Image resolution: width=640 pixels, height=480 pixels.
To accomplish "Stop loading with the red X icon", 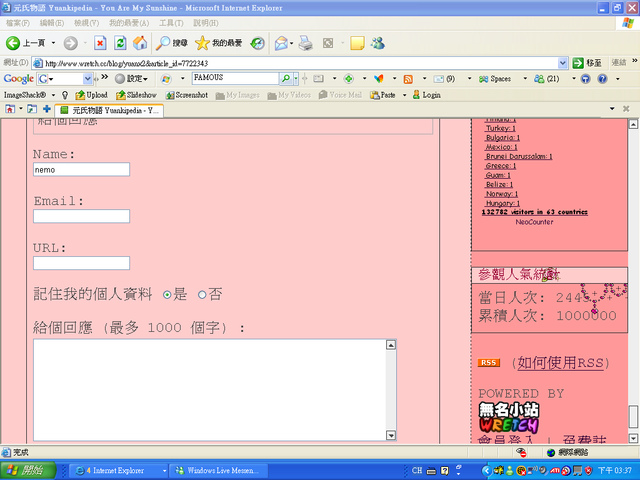I will 100,43.
